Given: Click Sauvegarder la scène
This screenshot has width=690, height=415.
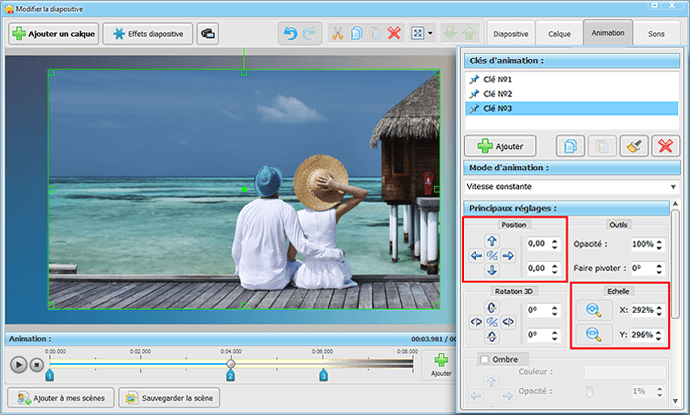Looking at the screenshot, I should point(169,398).
